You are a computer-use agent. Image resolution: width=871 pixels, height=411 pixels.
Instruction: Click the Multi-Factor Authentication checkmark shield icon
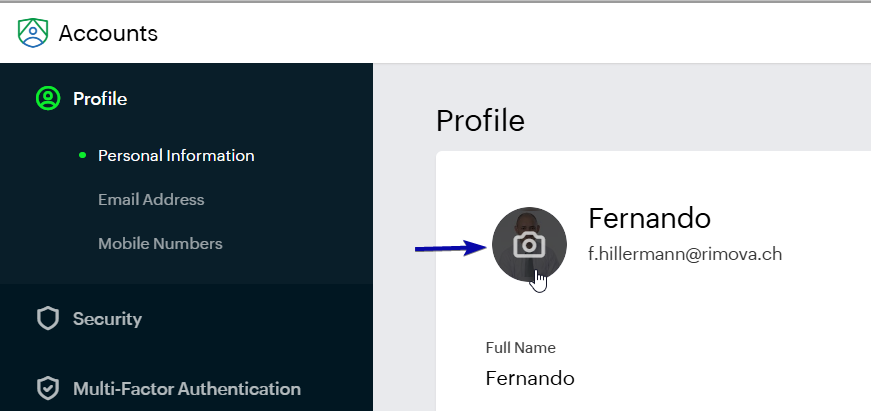[47, 389]
